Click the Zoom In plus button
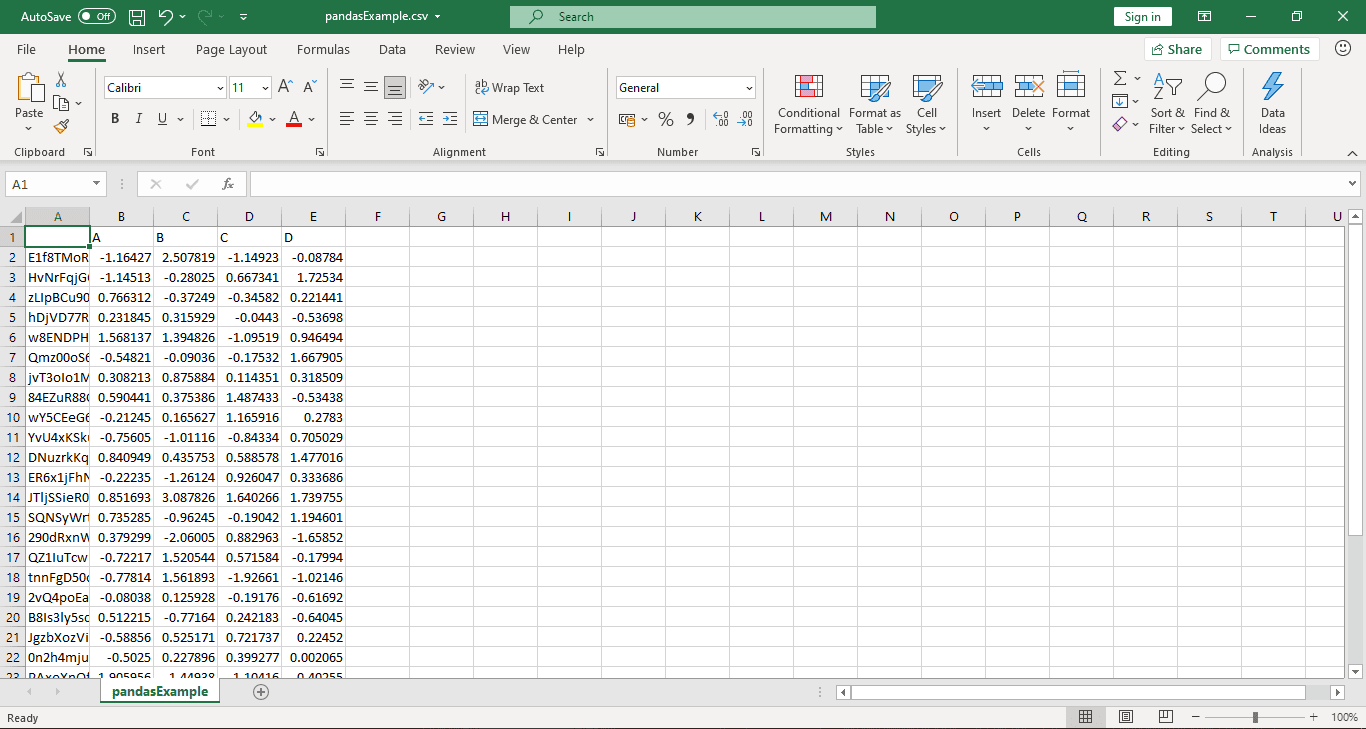Image resolution: width=1366 pixels, height=729 pixels. (x=1313, y=717)
